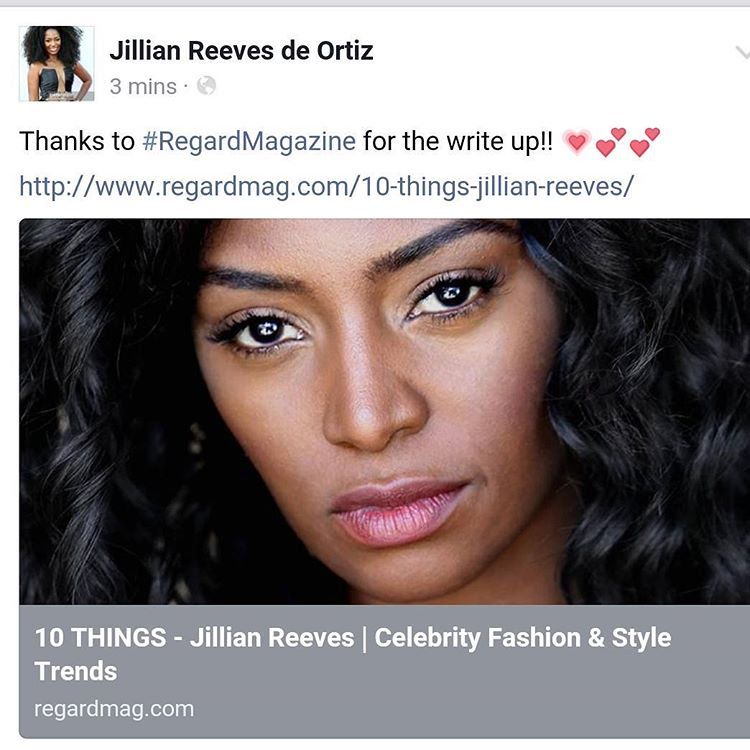Open the 3 mins timestamp permalink
This screenshot has height=750, width=750.
[143, 87]
